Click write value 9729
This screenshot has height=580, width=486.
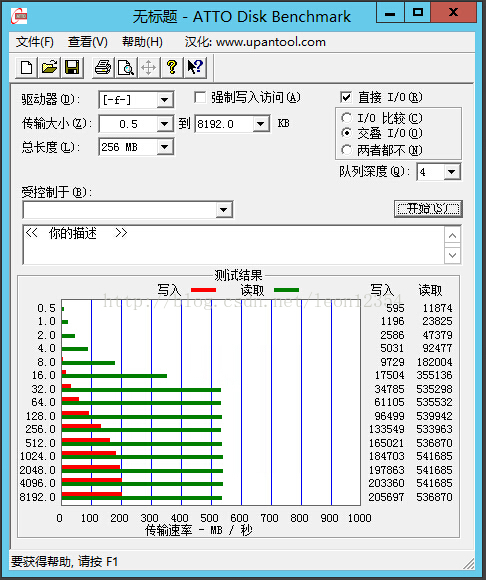click(x=392, y=362)
